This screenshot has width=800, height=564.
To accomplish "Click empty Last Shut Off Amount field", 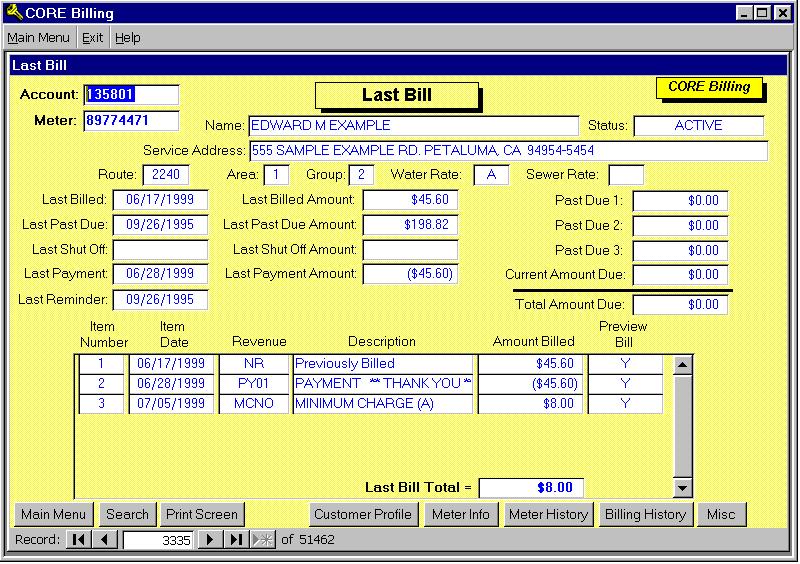I will [410, 250].
